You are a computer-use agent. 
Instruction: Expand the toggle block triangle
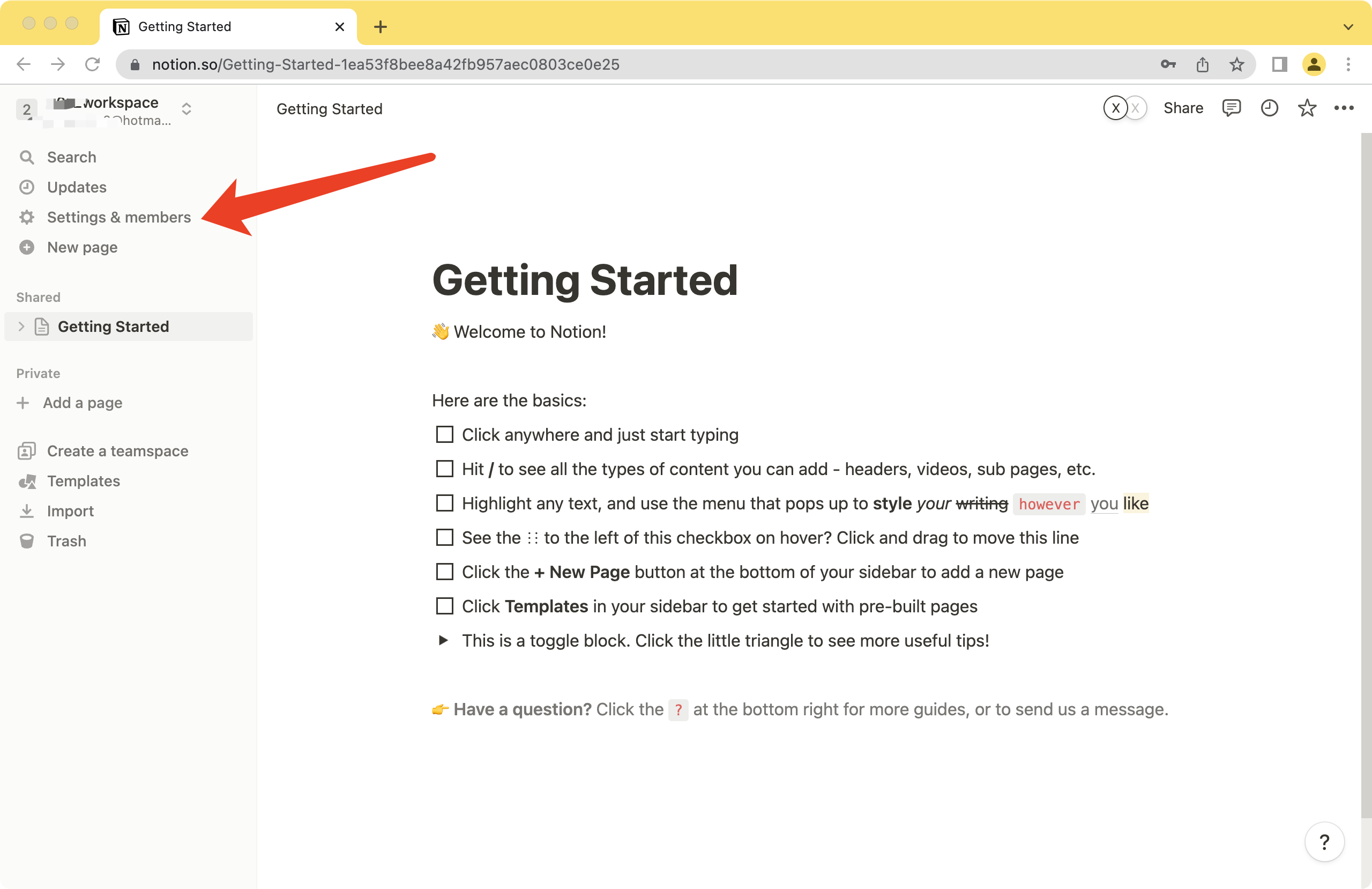click(443, 640)
